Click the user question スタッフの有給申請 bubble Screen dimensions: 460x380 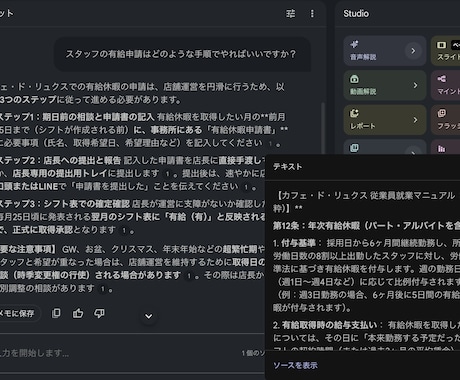coord(182,54)
